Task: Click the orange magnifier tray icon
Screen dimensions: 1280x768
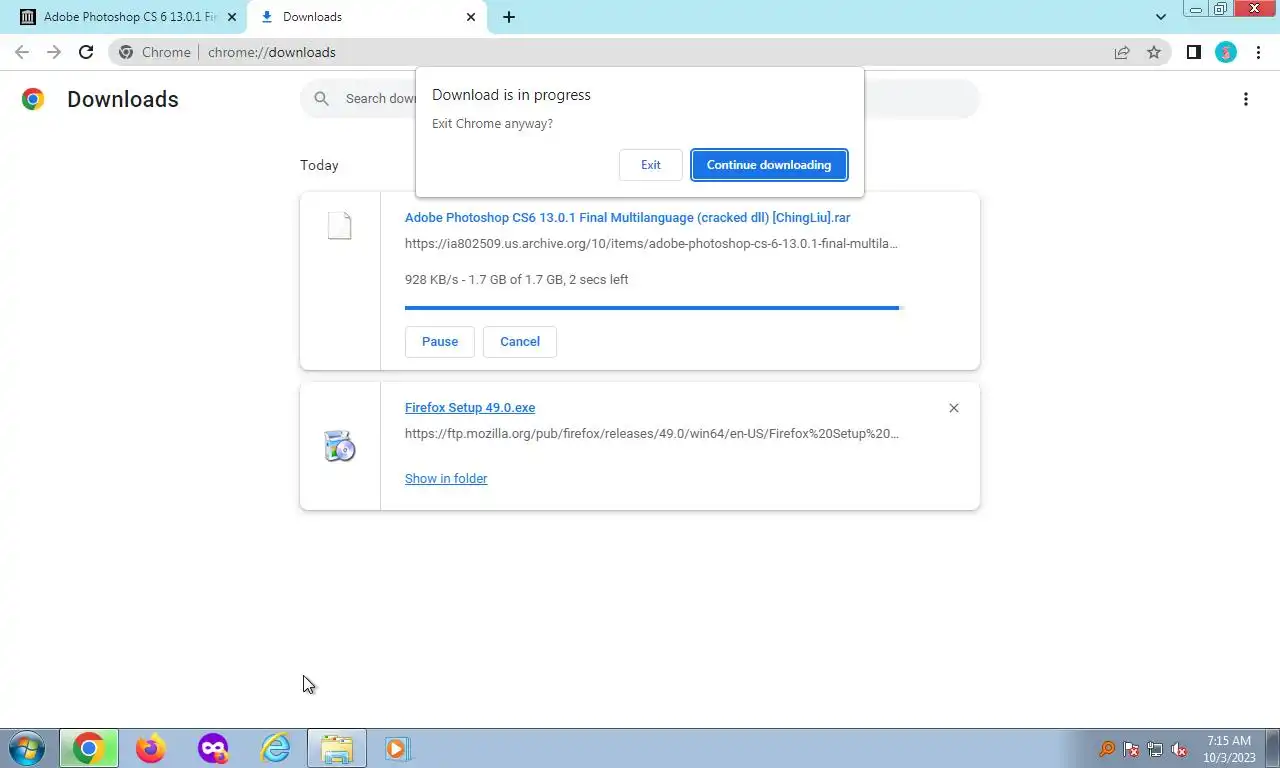Action: (x=1107, y=749)
